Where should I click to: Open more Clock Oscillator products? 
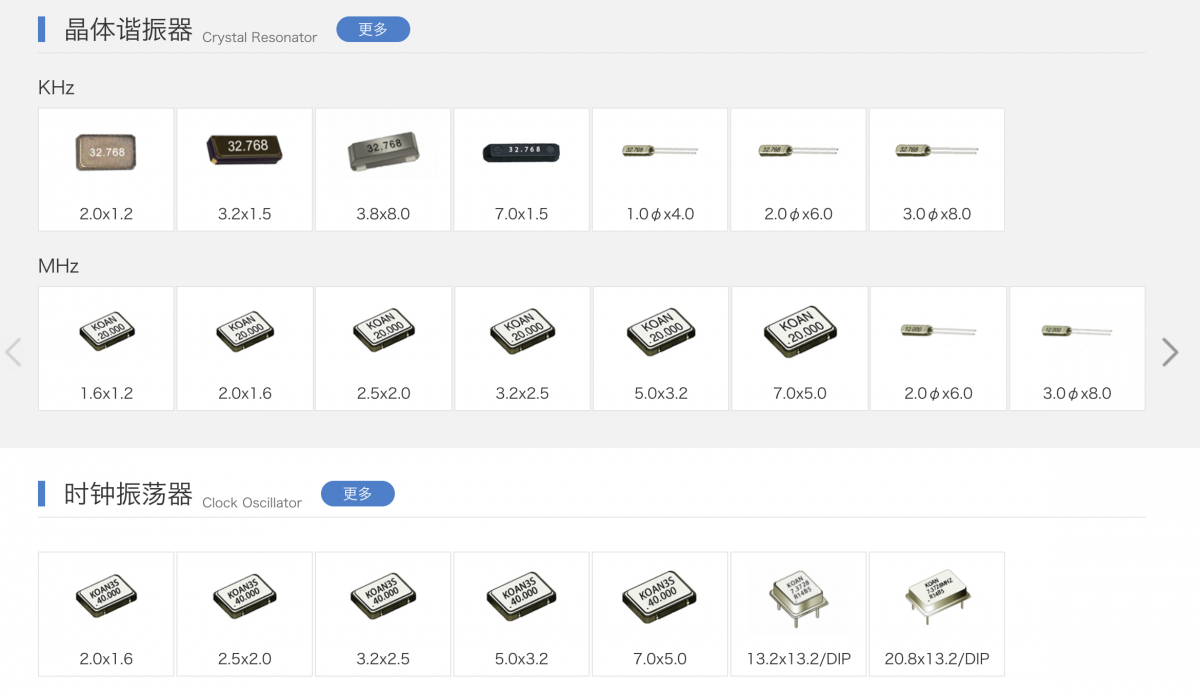point(357,494)
